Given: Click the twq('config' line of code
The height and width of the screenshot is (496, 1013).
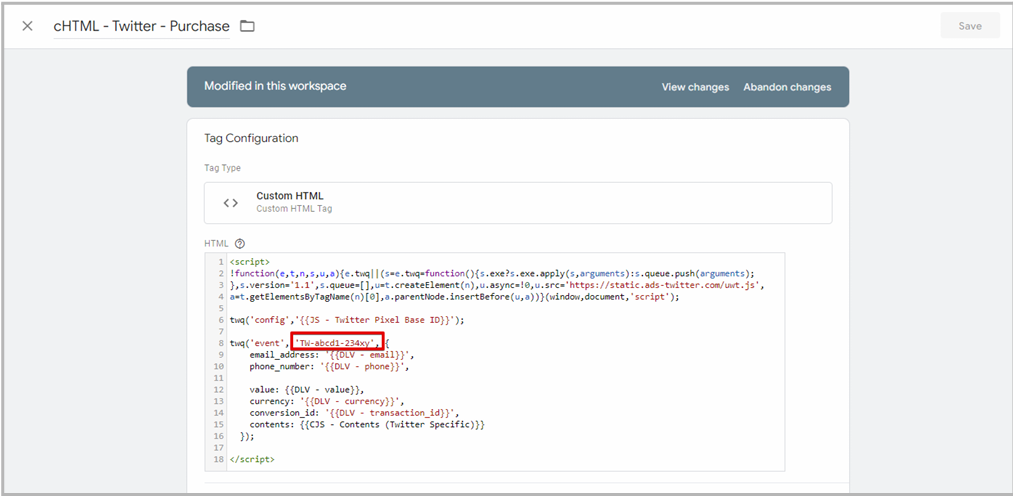Looking at the screenshot, I should tap(347, 320).
